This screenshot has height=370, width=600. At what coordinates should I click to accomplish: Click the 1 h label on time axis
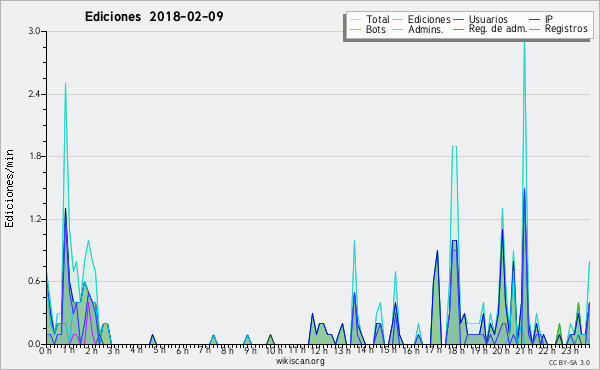[x=69, y=350]
